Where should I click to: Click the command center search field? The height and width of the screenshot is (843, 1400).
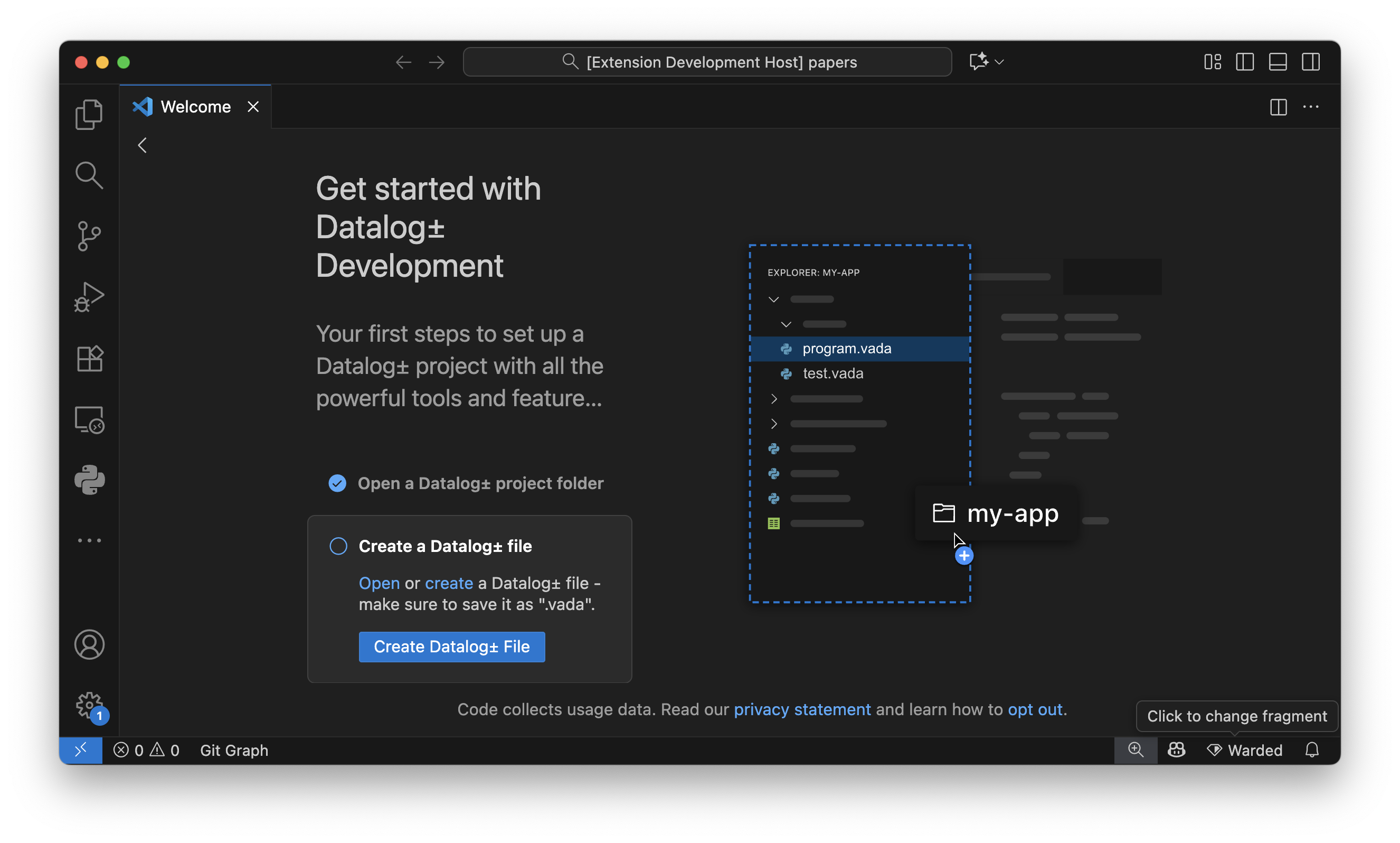(707, 62)
